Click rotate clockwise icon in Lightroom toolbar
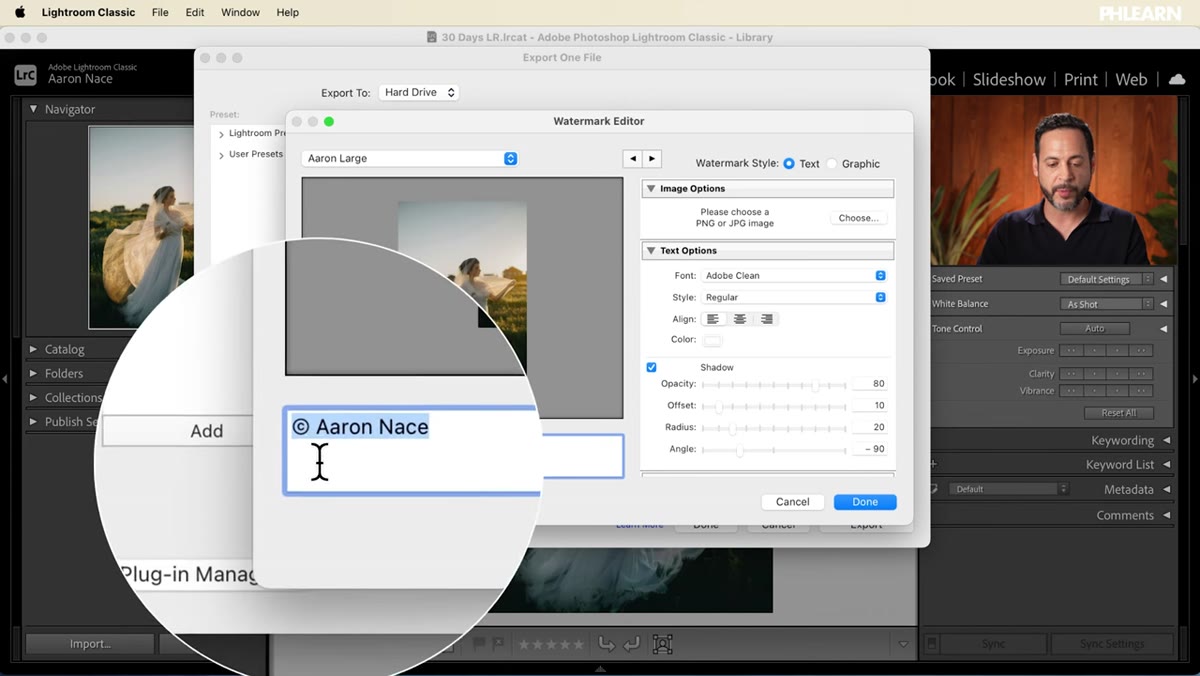Screen dimensions: 1200x676 pyautogui.click(x=631, y=644)
